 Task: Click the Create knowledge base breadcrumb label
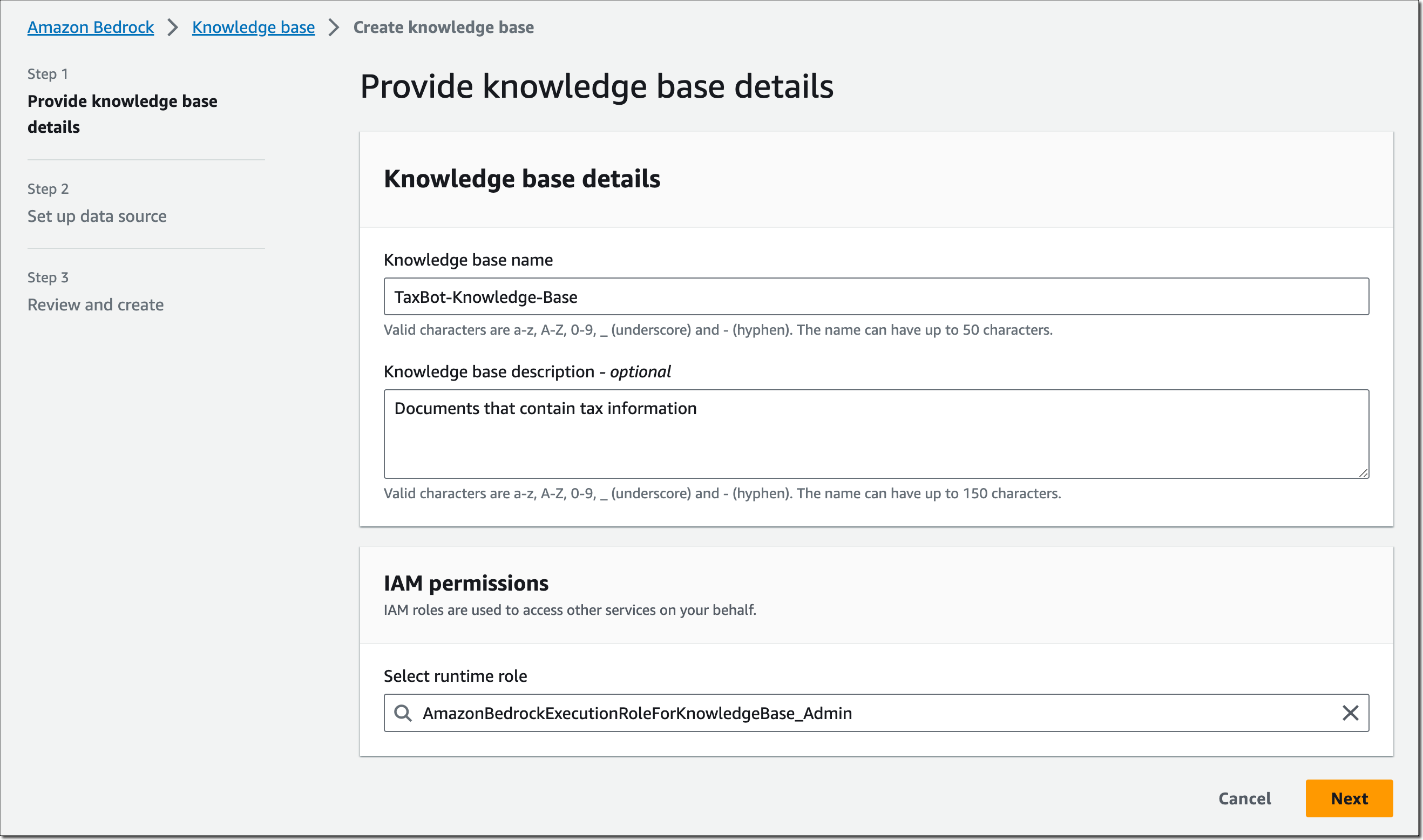(x=443, y=26)
